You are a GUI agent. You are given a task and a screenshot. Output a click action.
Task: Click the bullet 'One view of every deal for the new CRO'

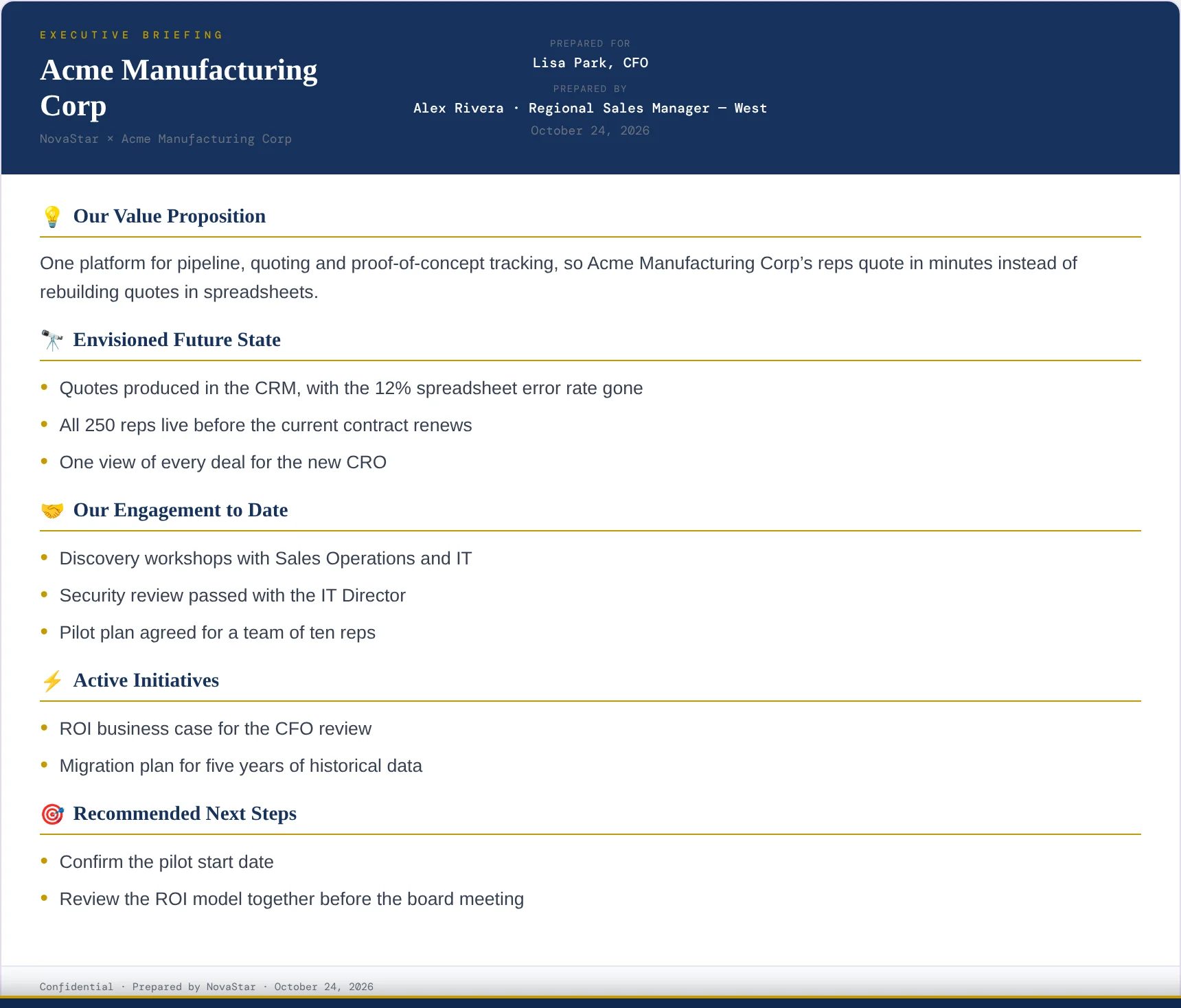tap(222, 462)
